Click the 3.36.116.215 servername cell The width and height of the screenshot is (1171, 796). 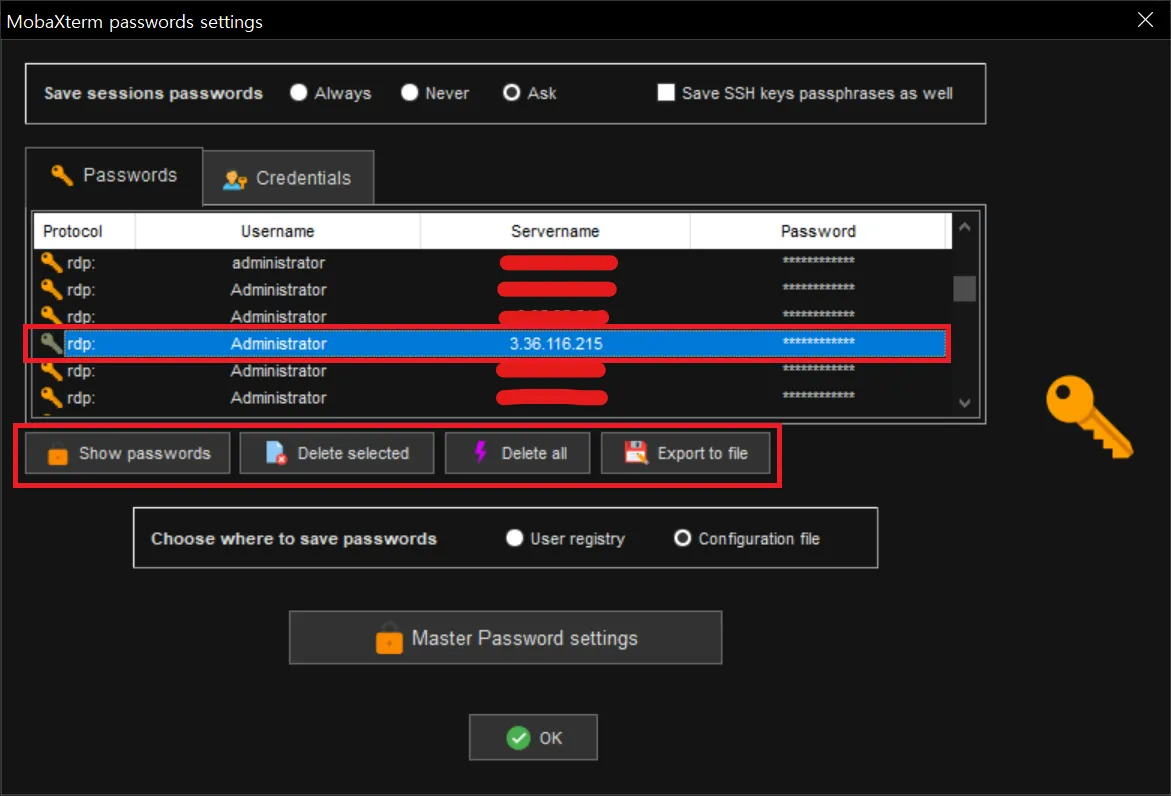coord(556,343)
